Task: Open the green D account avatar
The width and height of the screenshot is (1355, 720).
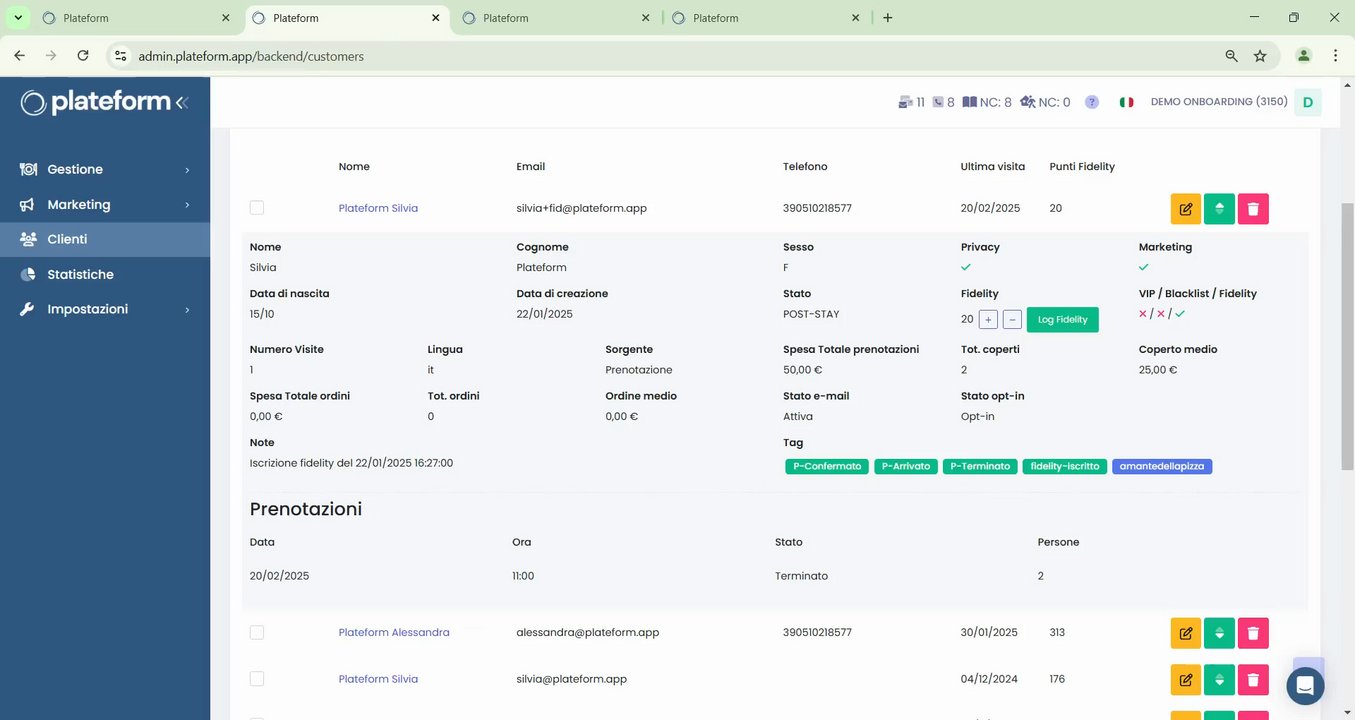Action: click(x=1307, y=102)
